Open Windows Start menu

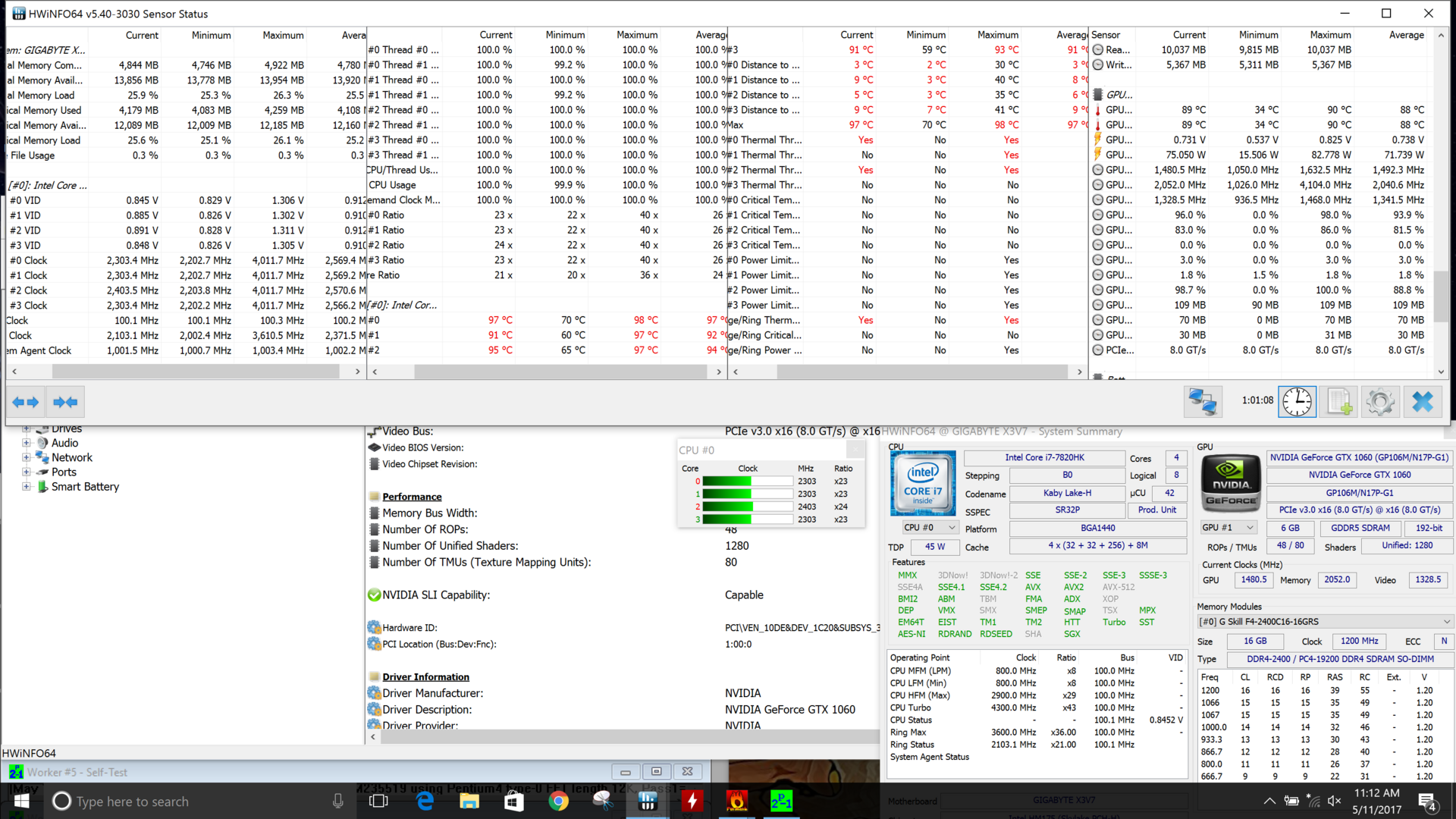pos(21,802)
